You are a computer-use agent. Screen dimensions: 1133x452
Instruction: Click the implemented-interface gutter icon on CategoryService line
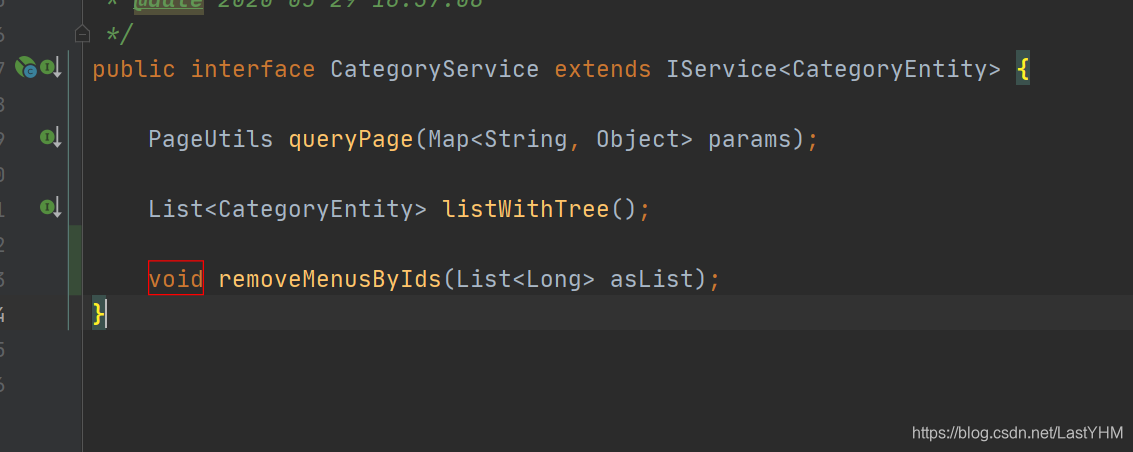(51, 69)
